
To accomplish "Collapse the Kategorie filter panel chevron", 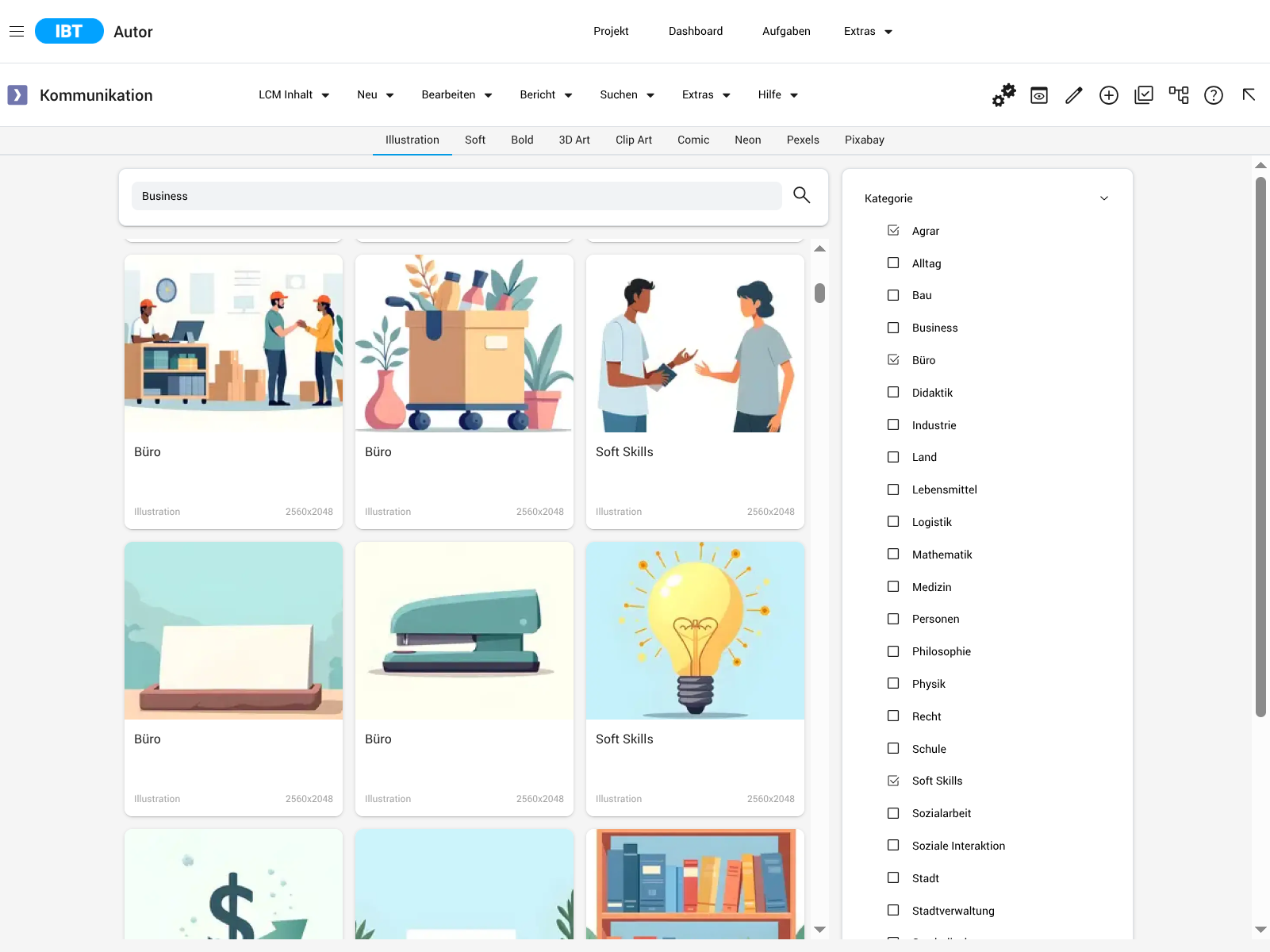I will (1103, 198).
